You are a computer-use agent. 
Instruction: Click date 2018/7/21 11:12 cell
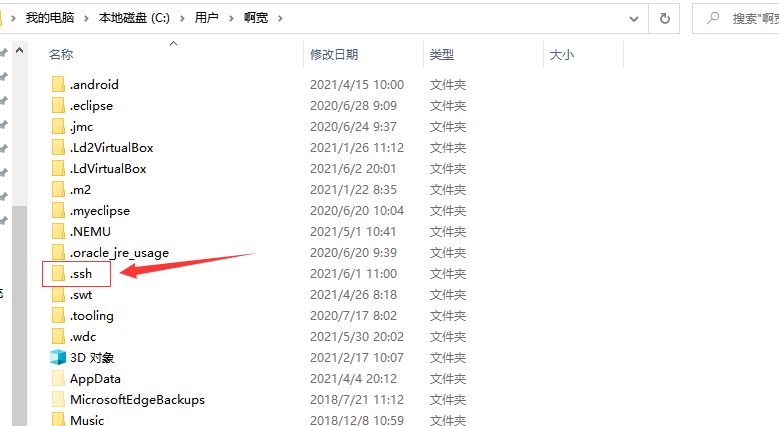click(x=357, y=400)
